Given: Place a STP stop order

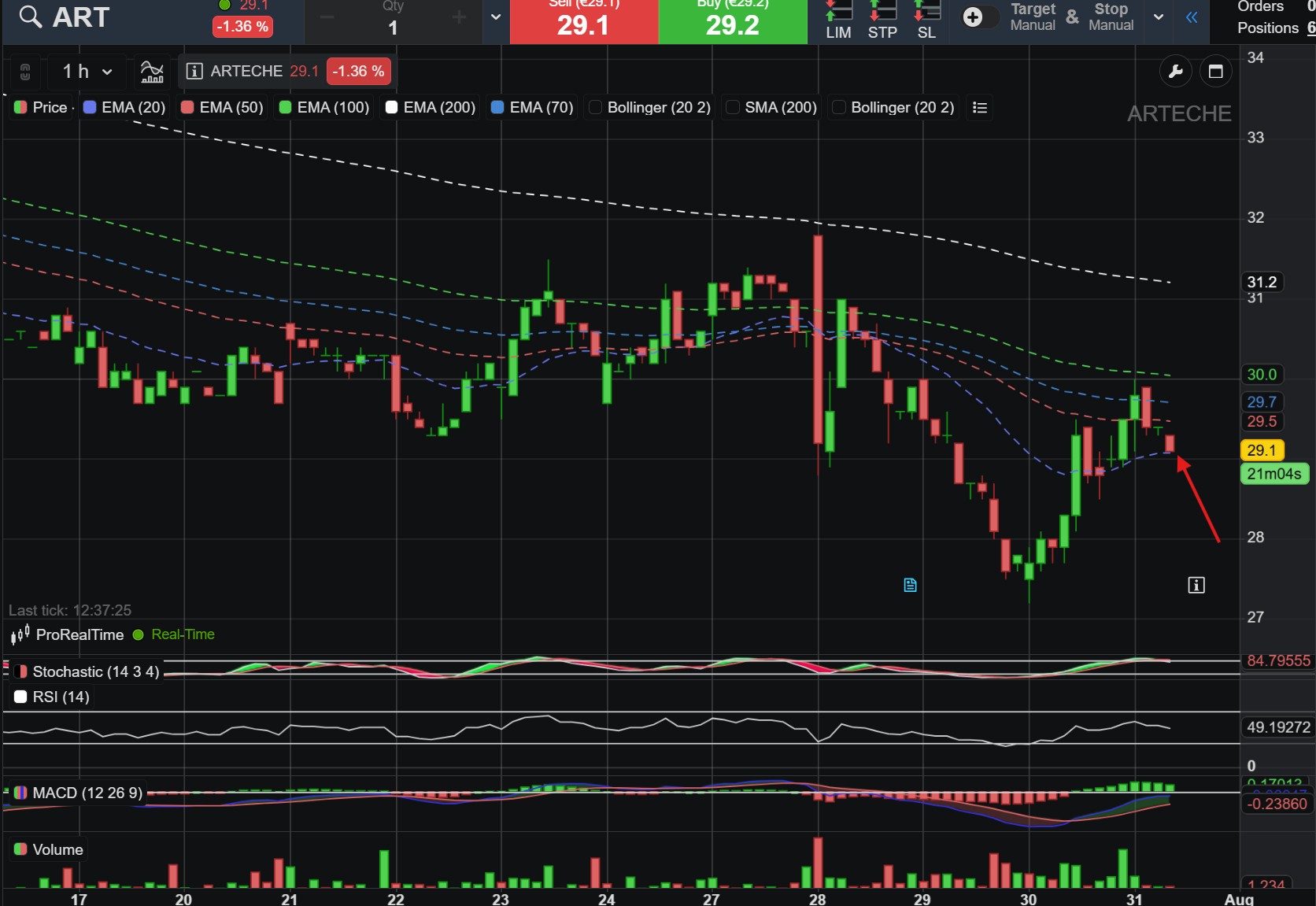Looking at the screenshot, I should click(882, 20).
